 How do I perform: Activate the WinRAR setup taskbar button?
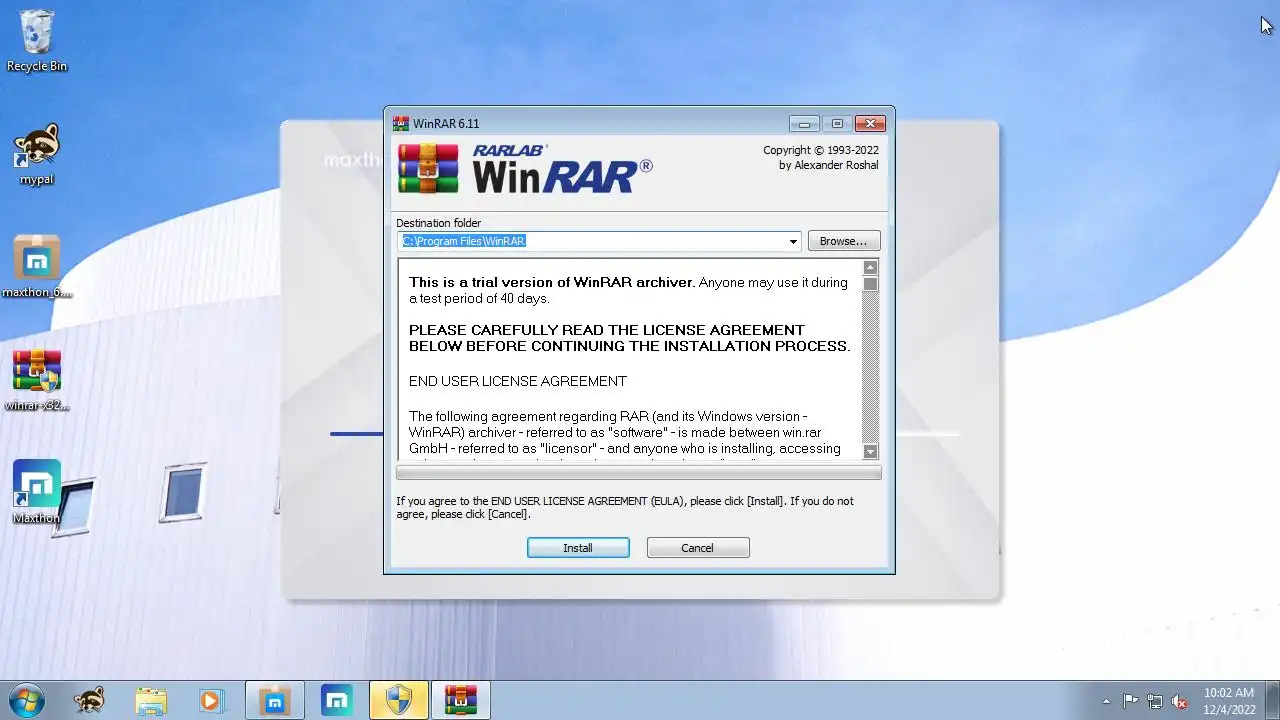click(461, 700)
